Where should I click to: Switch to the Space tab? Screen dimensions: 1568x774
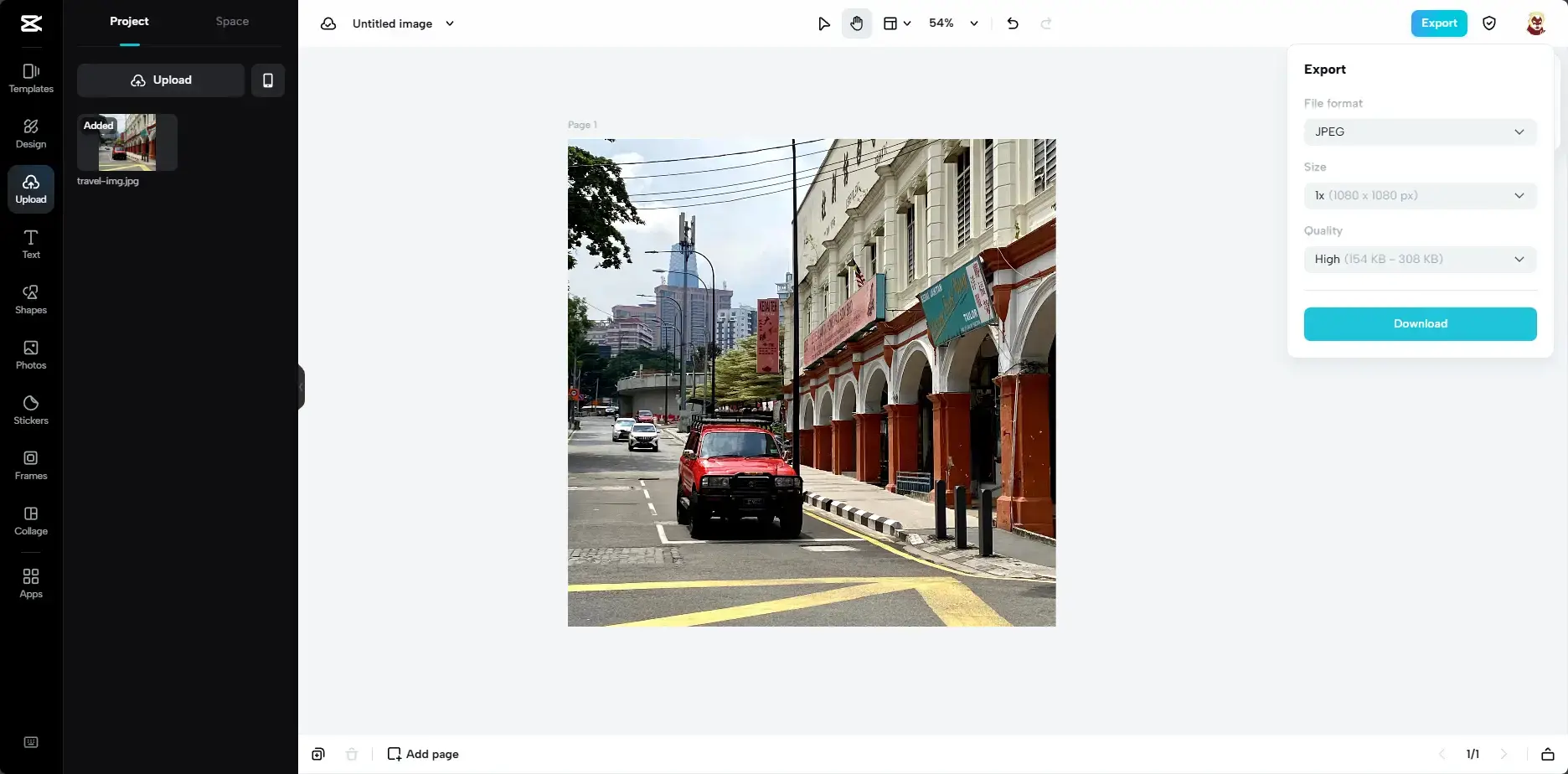click(x=231, y=21)
